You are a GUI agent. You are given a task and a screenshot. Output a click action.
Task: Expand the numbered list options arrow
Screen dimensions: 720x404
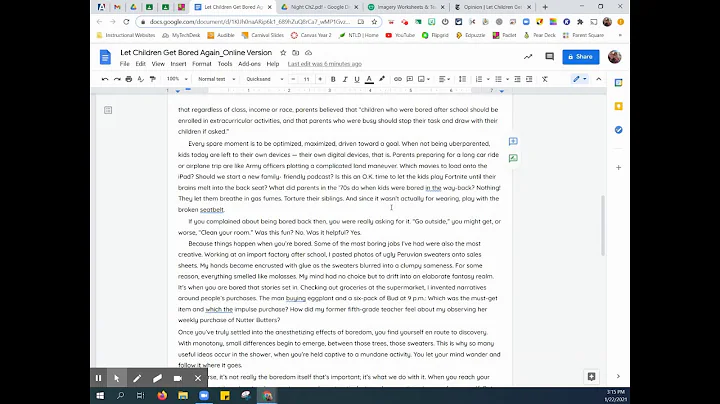[488, 79]
